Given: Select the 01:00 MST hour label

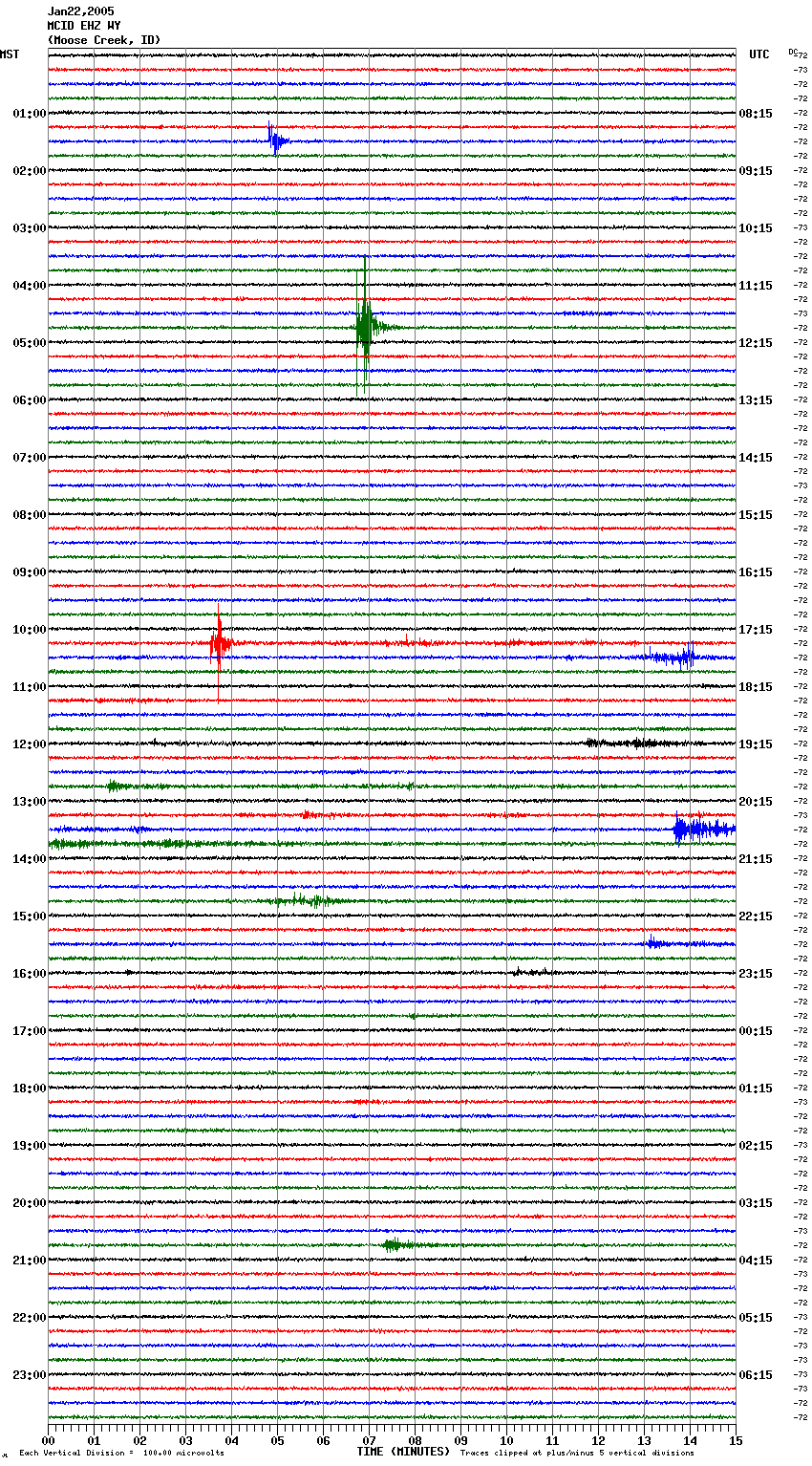Looking at the screenshot, I should click(x=29, y=114).
